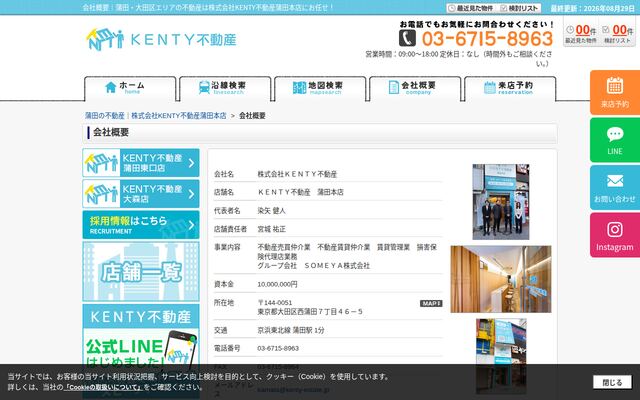Click chevron arrow on 大森店 banner
This screenshot has height=400, width=640.
click(x=191, y=194)
